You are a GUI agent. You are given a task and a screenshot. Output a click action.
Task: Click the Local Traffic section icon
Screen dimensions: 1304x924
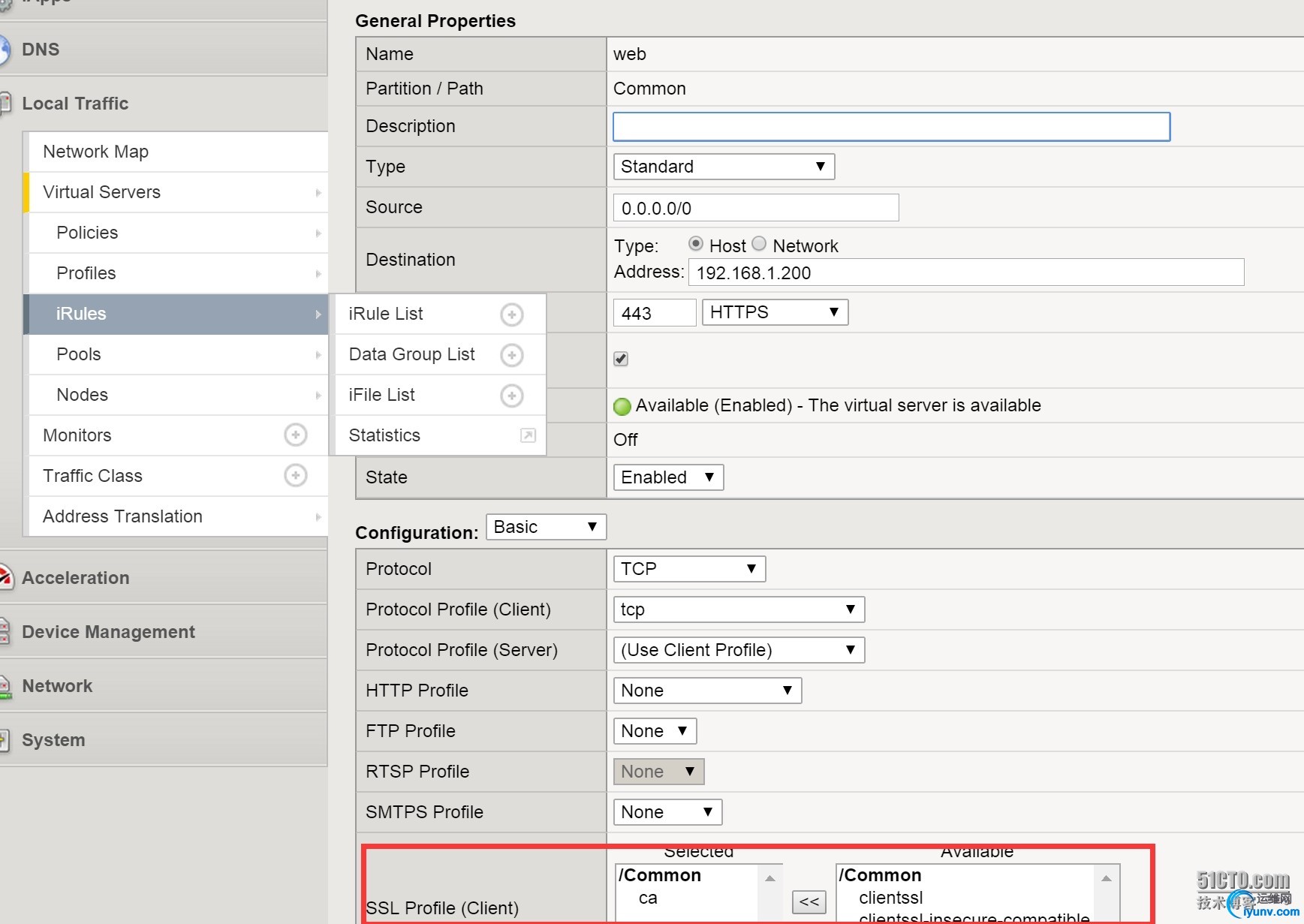tap(5, 104)
